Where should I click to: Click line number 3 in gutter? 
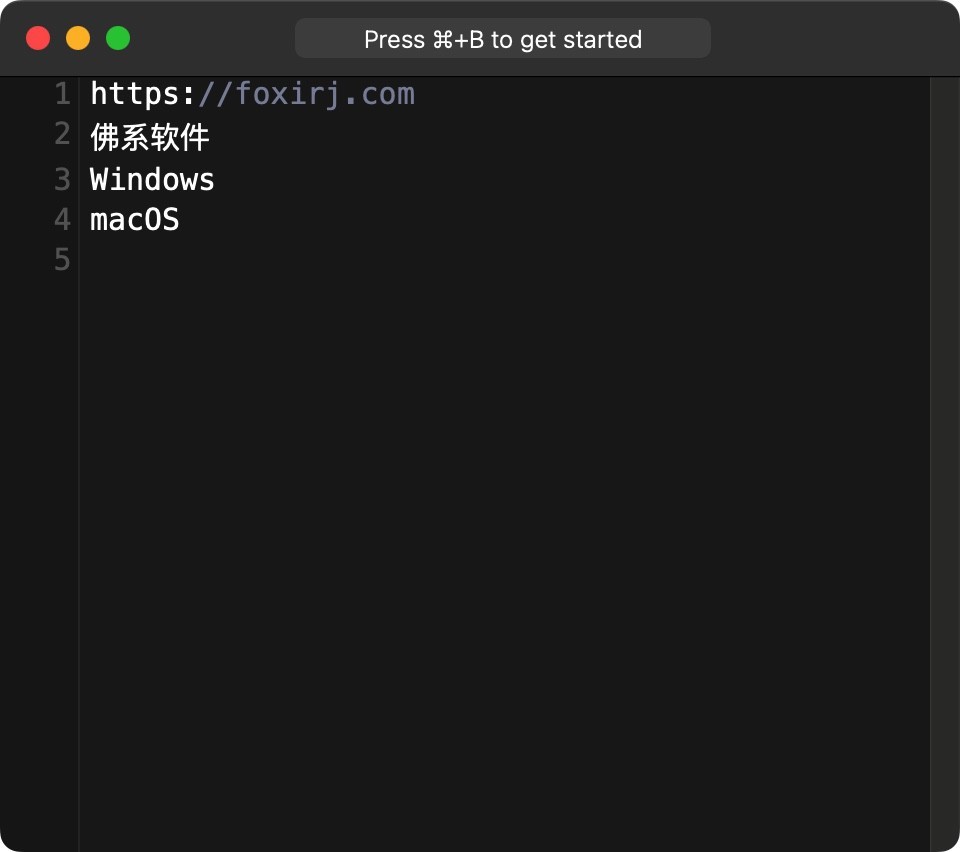coord(62,179)
